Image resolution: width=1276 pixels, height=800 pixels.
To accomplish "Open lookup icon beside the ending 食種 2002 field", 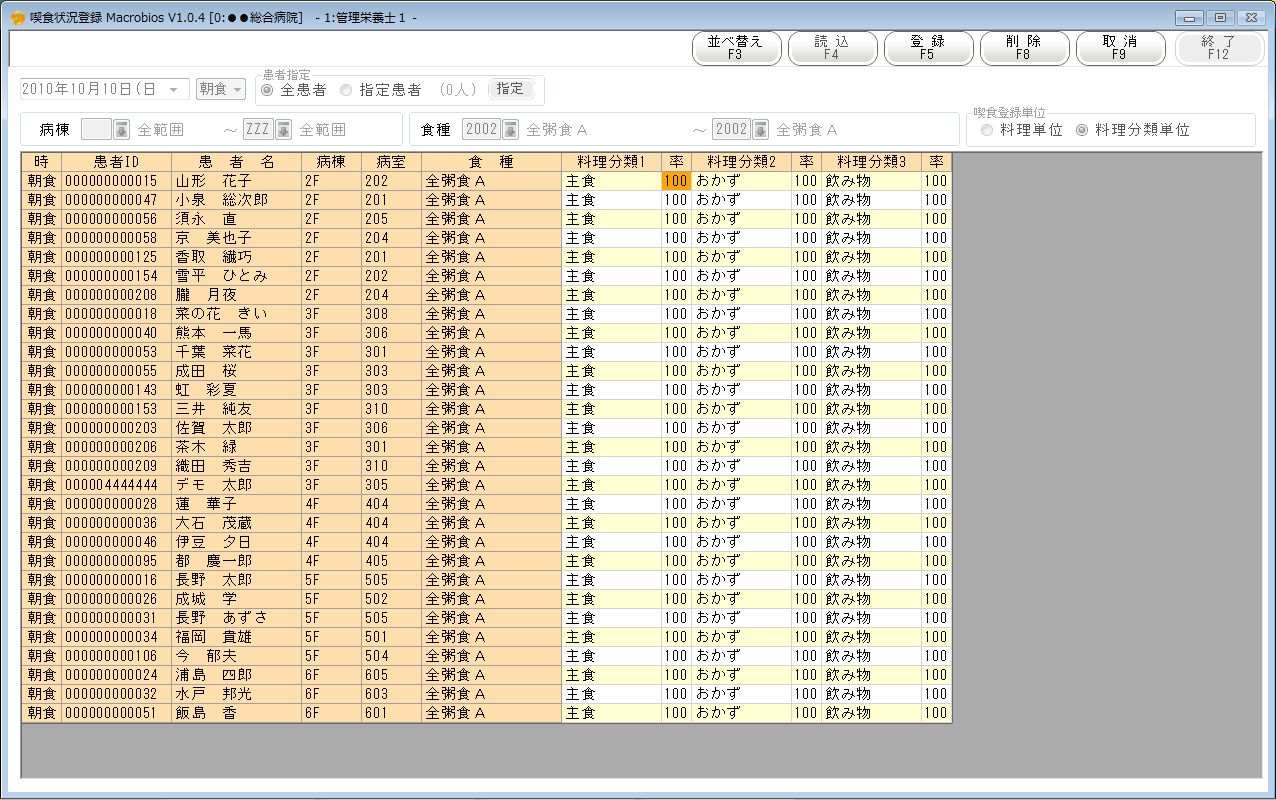I will click(760, 129).
